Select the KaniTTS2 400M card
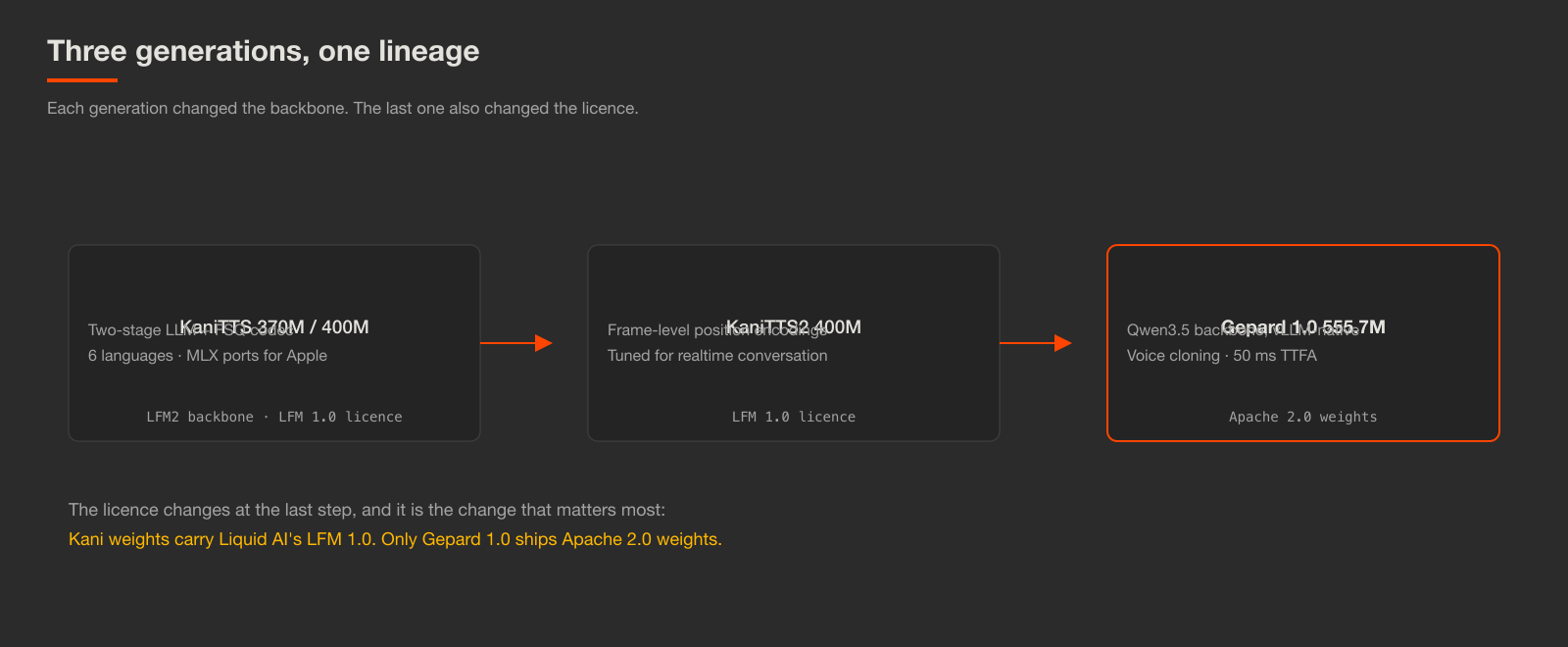The height and width of the screenshot is (647, 1568). [x=794, y=343]
